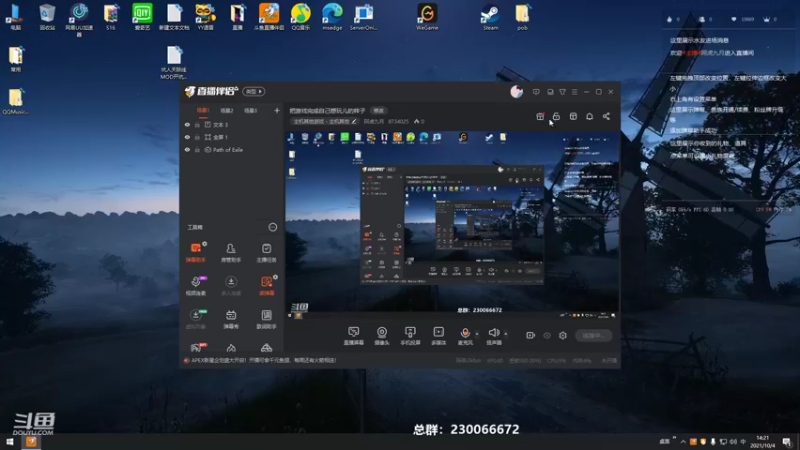Open the Windows Start menu

click(x=10, y=442)
